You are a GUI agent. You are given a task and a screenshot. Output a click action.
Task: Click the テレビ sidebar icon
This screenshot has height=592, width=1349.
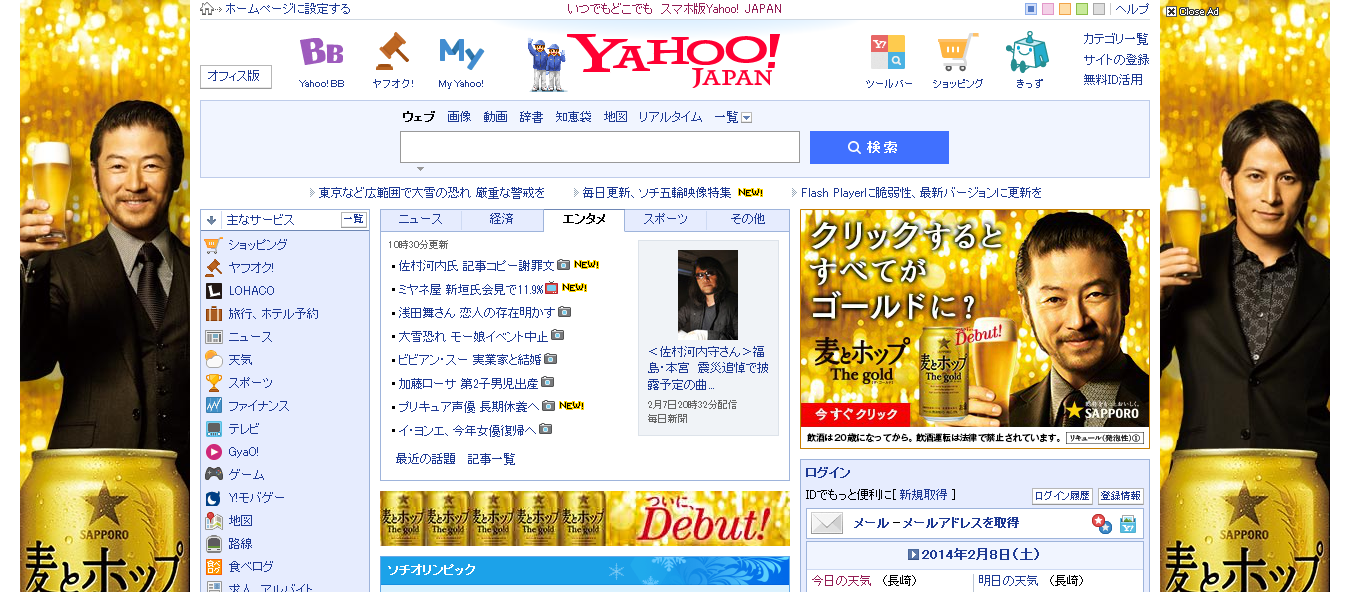pyautogui.click(x=213, y=429)
